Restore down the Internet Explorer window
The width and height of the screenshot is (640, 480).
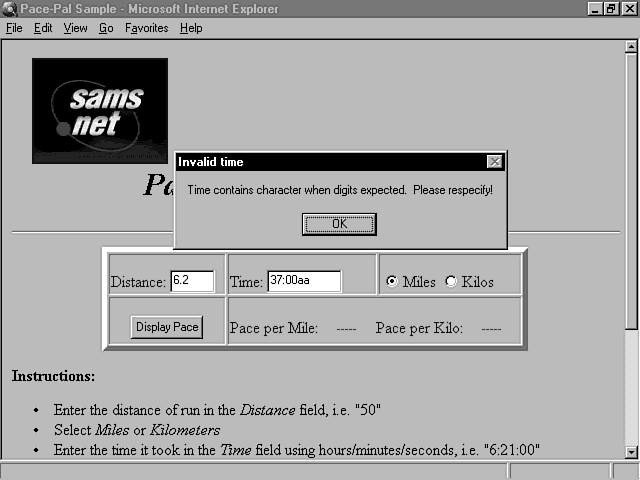point(611,9)
